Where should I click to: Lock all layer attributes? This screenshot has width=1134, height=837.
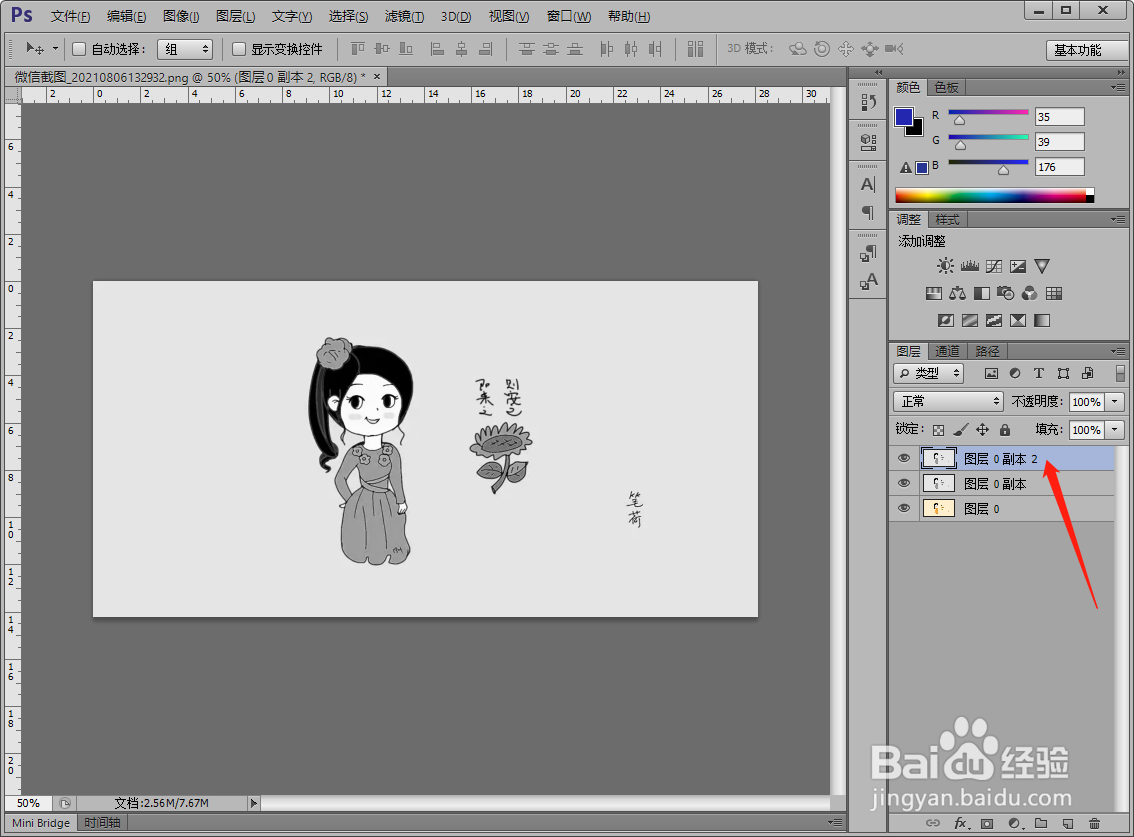(x=1005, y=430)
